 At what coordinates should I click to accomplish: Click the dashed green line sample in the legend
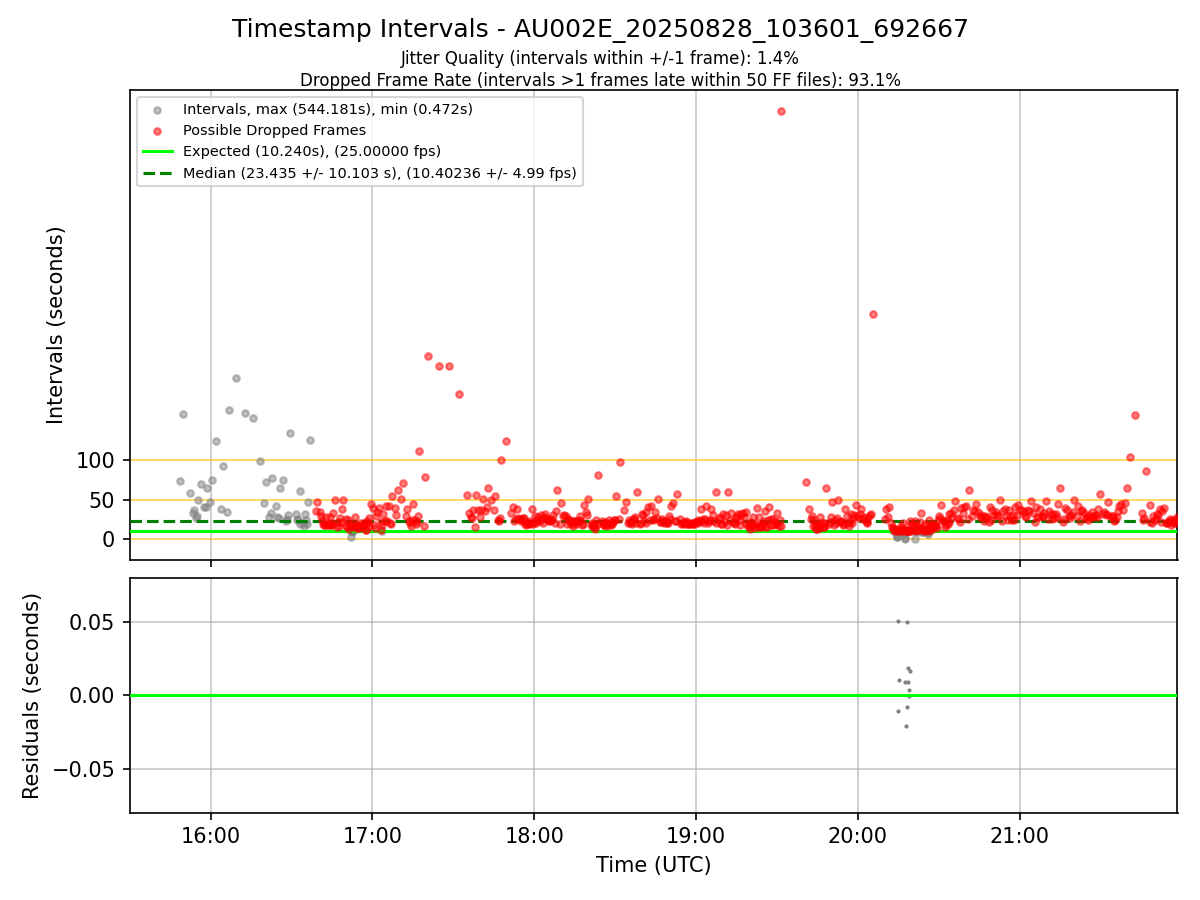click(x=157, y=174)
